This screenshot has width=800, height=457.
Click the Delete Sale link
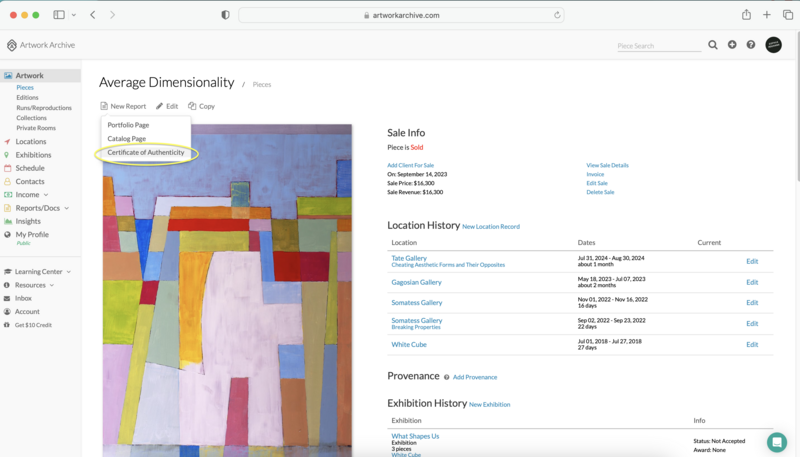[600, 192]
